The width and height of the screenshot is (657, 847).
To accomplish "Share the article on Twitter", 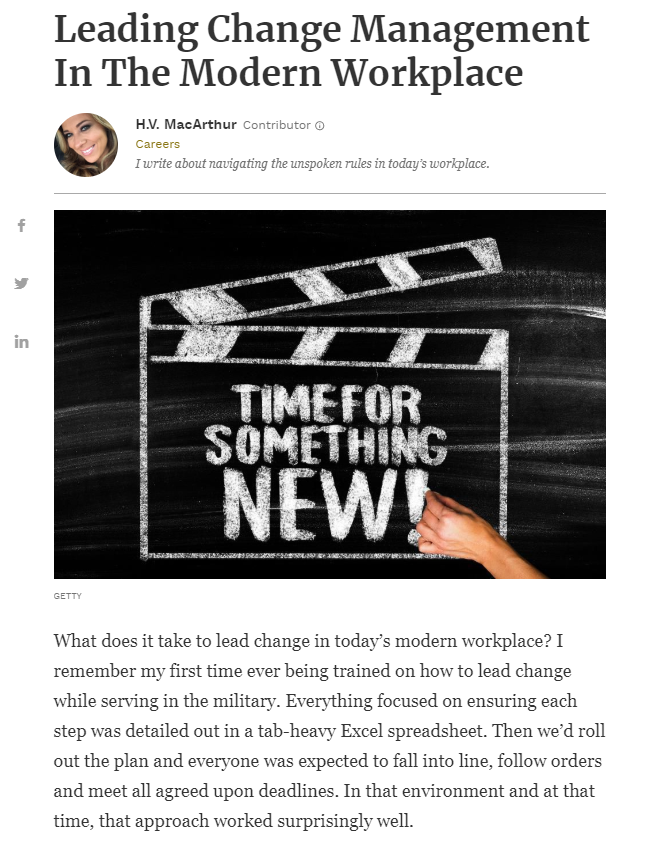I will [x=22, y=283].
